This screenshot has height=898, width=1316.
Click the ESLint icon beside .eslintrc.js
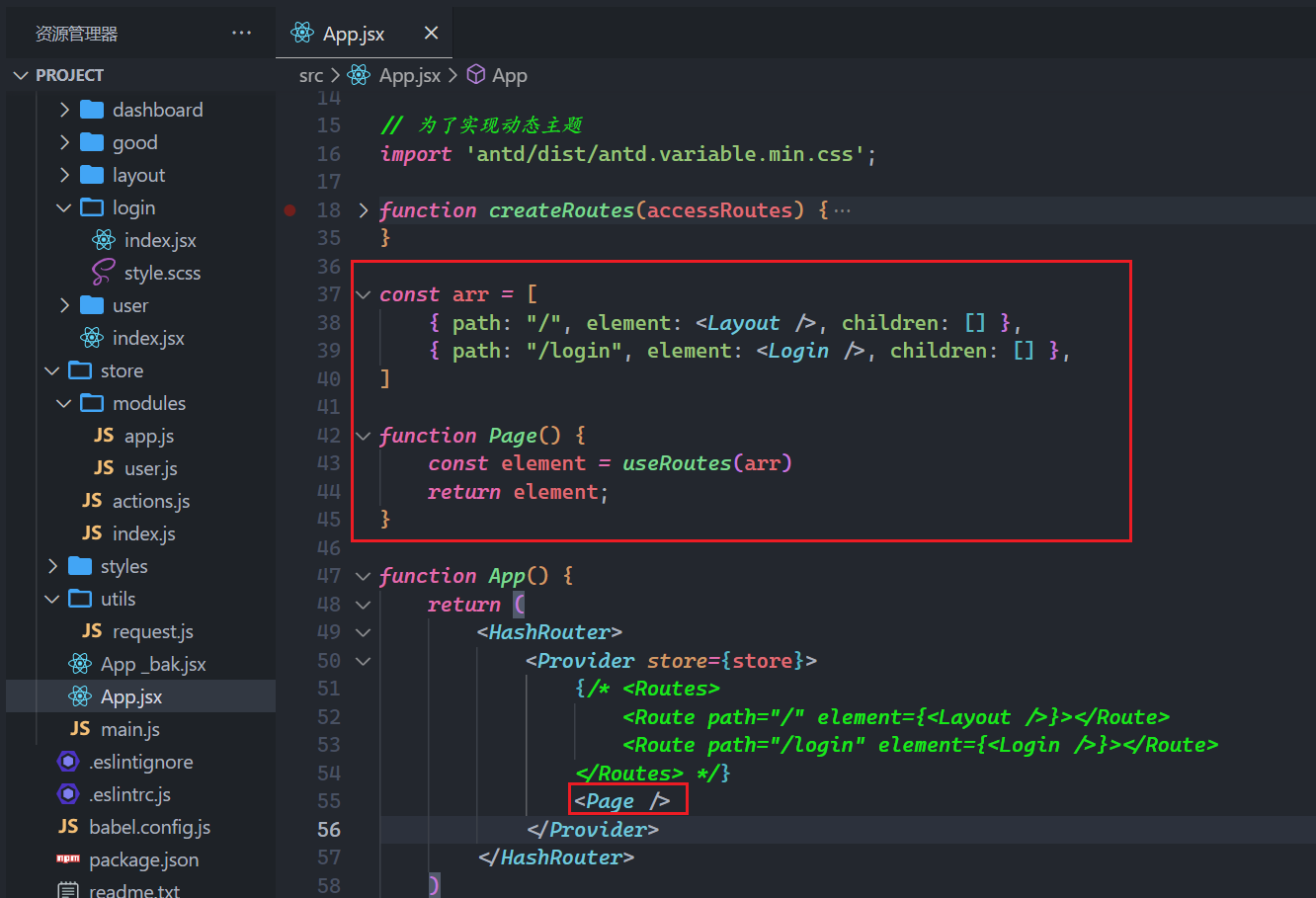tap(68, 794)
